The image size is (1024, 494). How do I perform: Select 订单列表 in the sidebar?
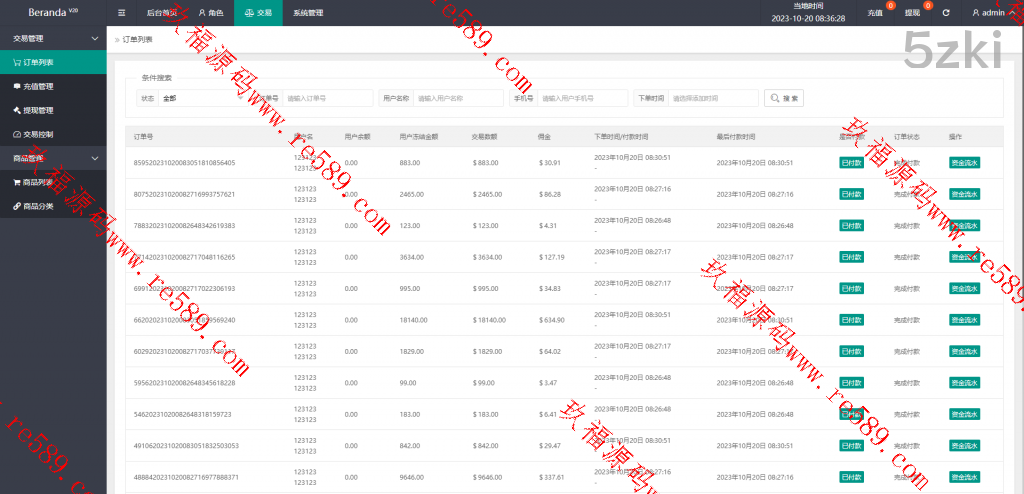pyautogui.click(x=38, y=62)
